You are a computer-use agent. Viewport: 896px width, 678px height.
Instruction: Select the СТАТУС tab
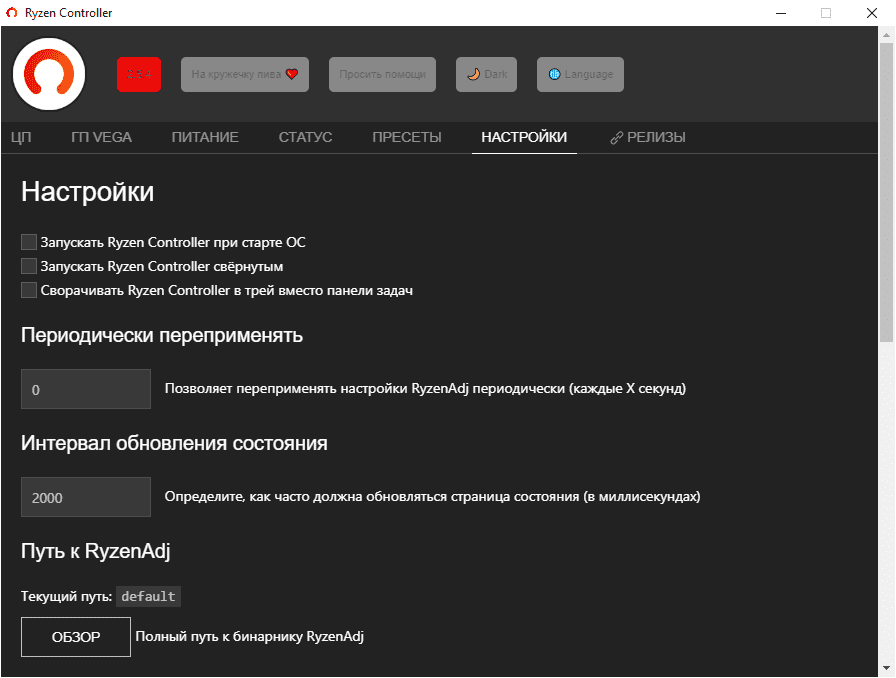(x=305, y=137)
